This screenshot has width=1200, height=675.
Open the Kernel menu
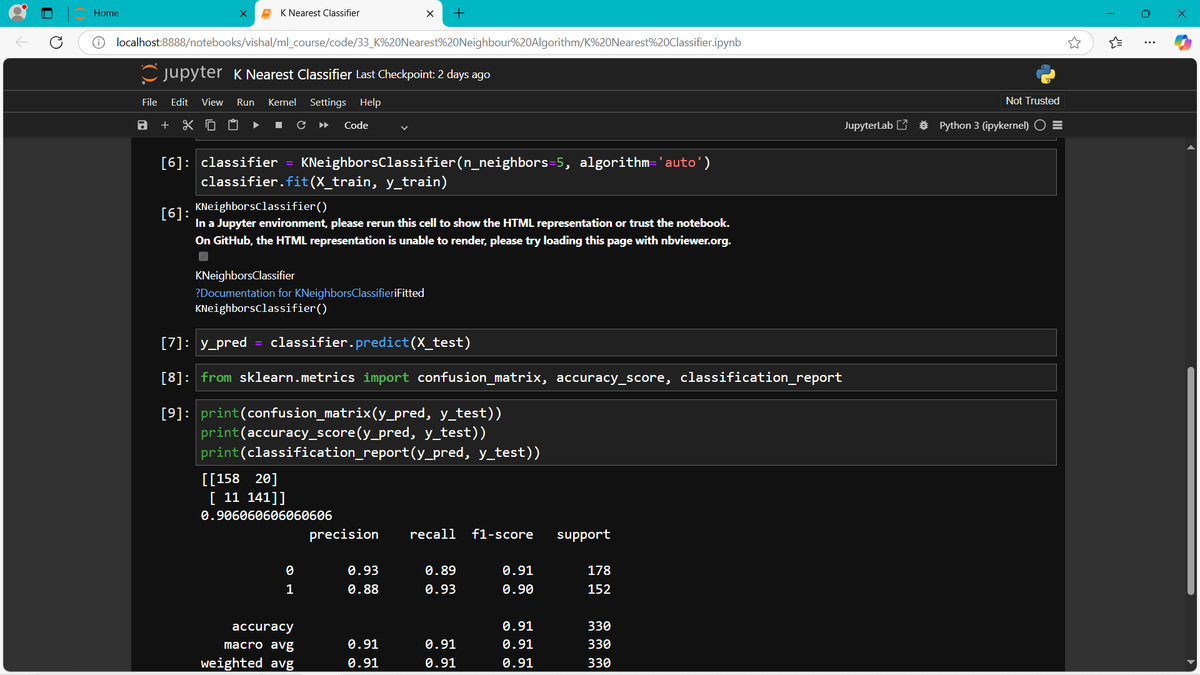pos(282,102)
